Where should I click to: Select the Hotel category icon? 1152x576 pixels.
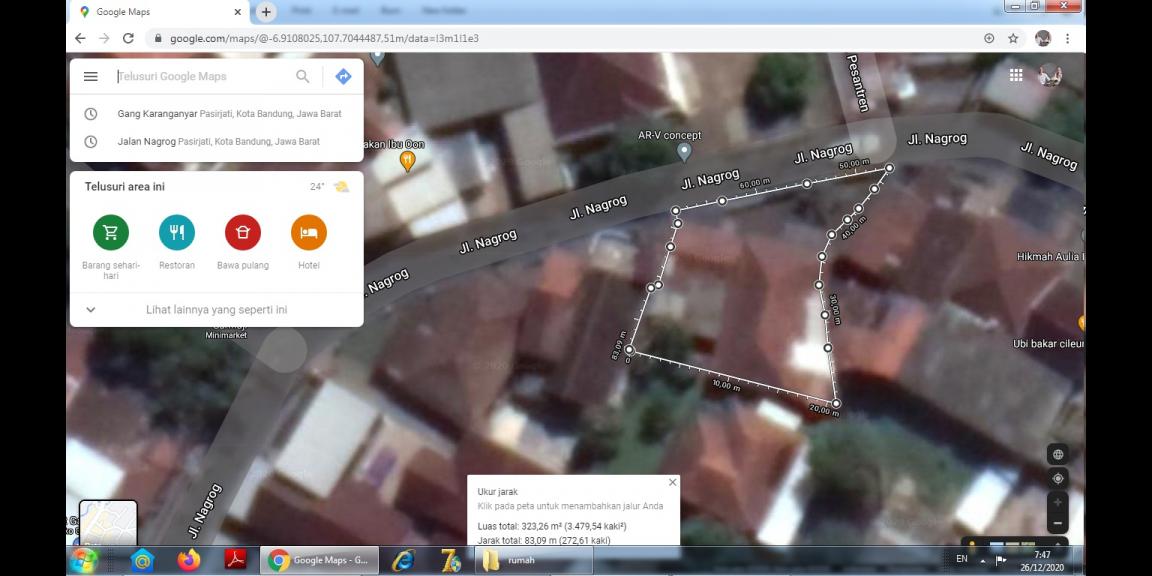(308, 233)
